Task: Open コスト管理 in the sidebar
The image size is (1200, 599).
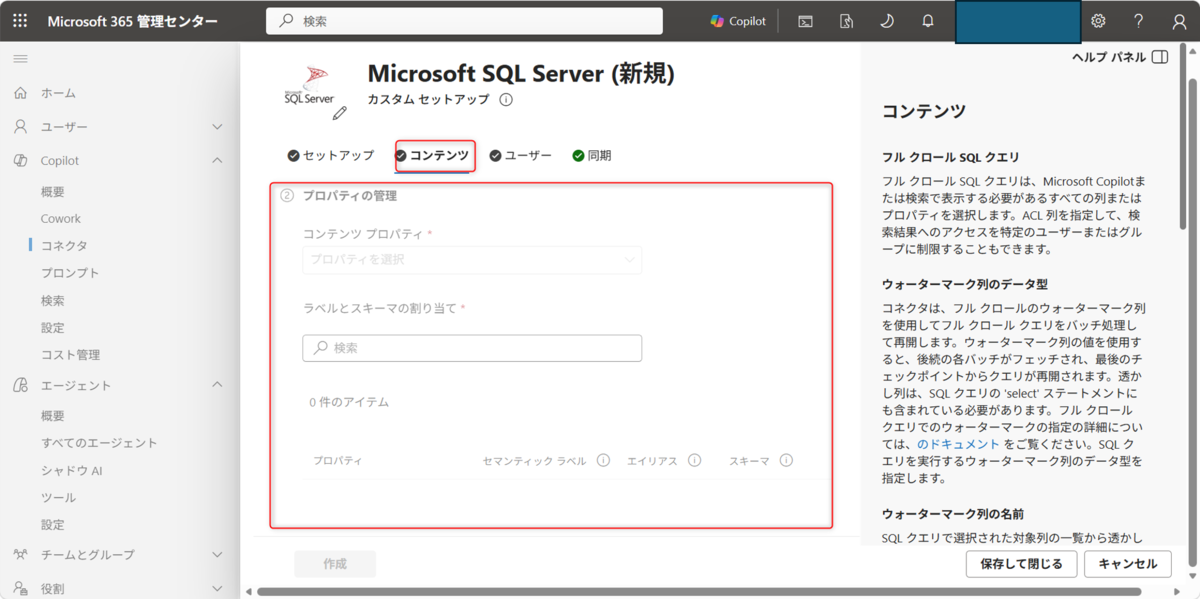Action: coord(70,355)
